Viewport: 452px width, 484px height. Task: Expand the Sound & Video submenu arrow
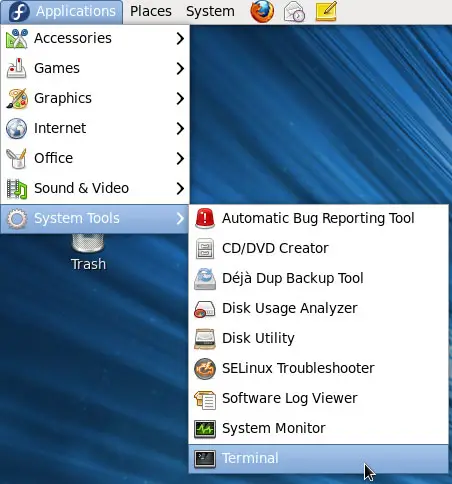[180, 188]
